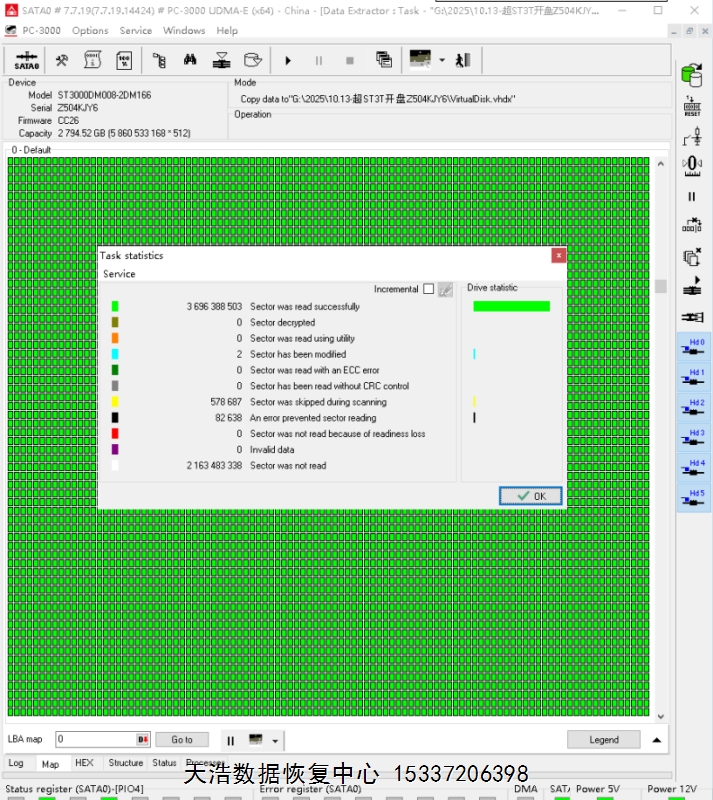The width and height of the screenshot is (713, 800).
Task: Open the map view dropdown arrow in toolbar
Action: [x=442, y=60]
